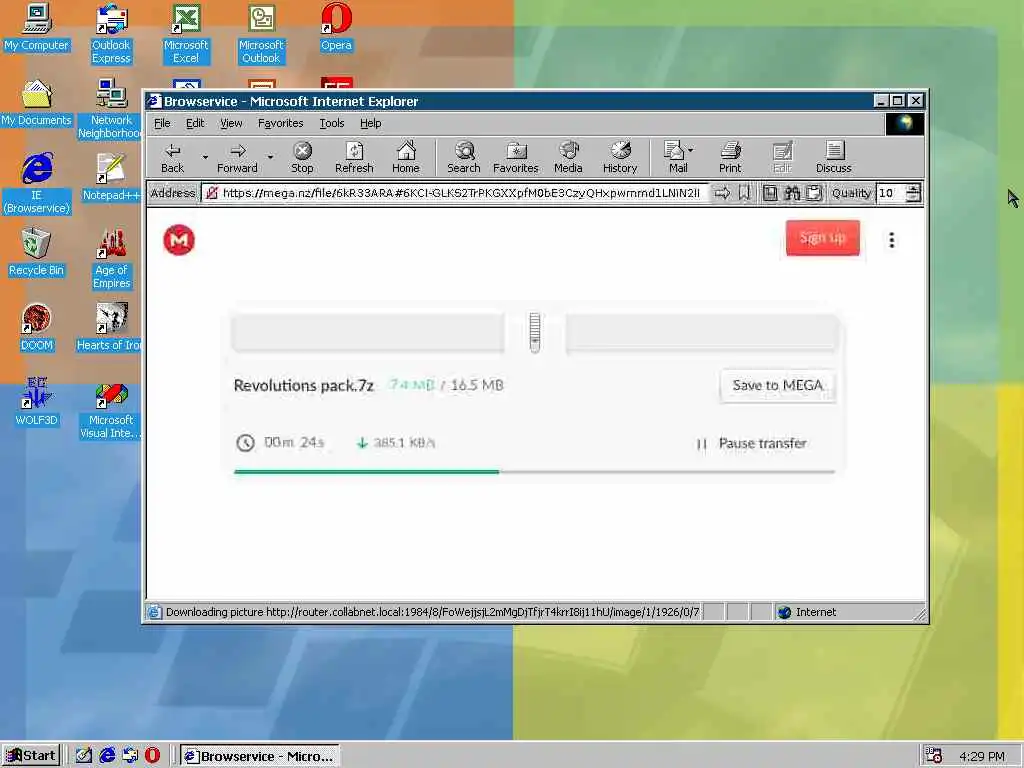
Task: Open WOLF3D desktop shortcut
Action: click(37, 402)
